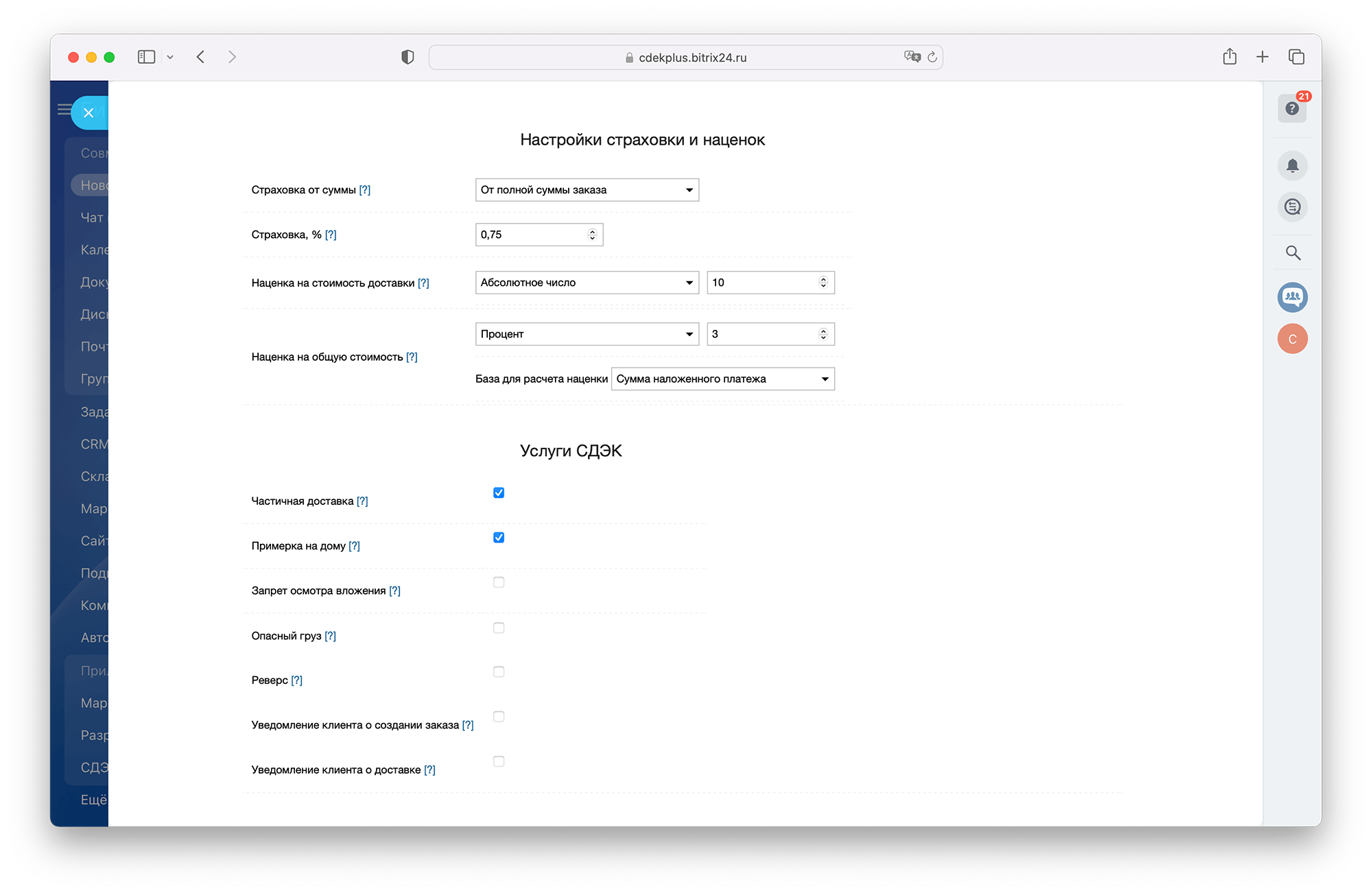Click the search magnifier in right panel
This screenshot has width=1372, height=893.
pyautogui.click(x=1292, y=253)
